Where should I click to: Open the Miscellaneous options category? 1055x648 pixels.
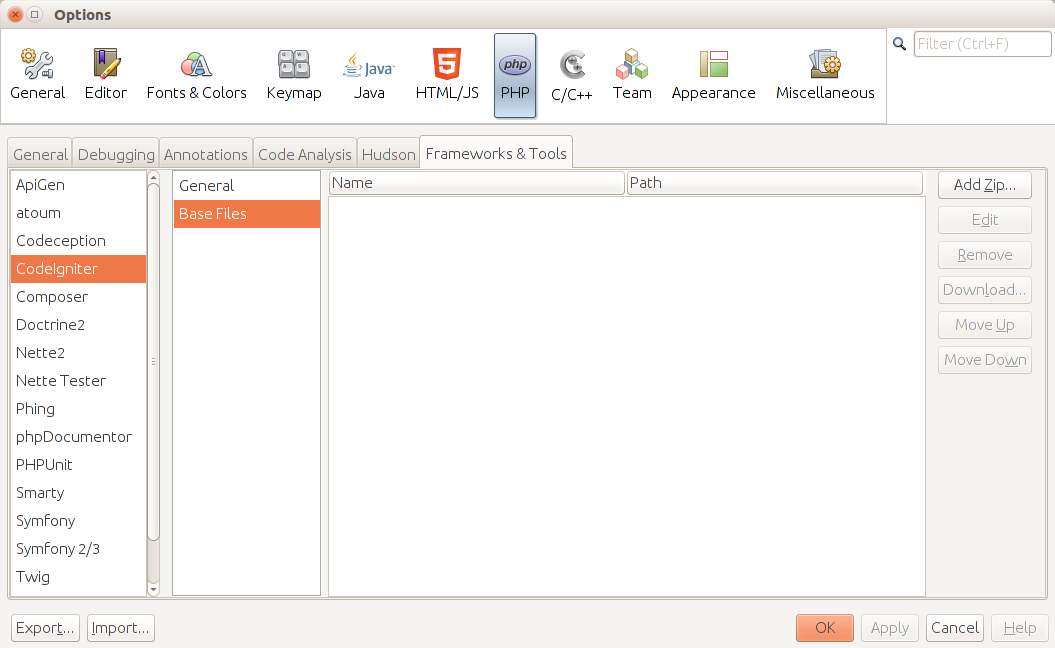click(825, 75)
